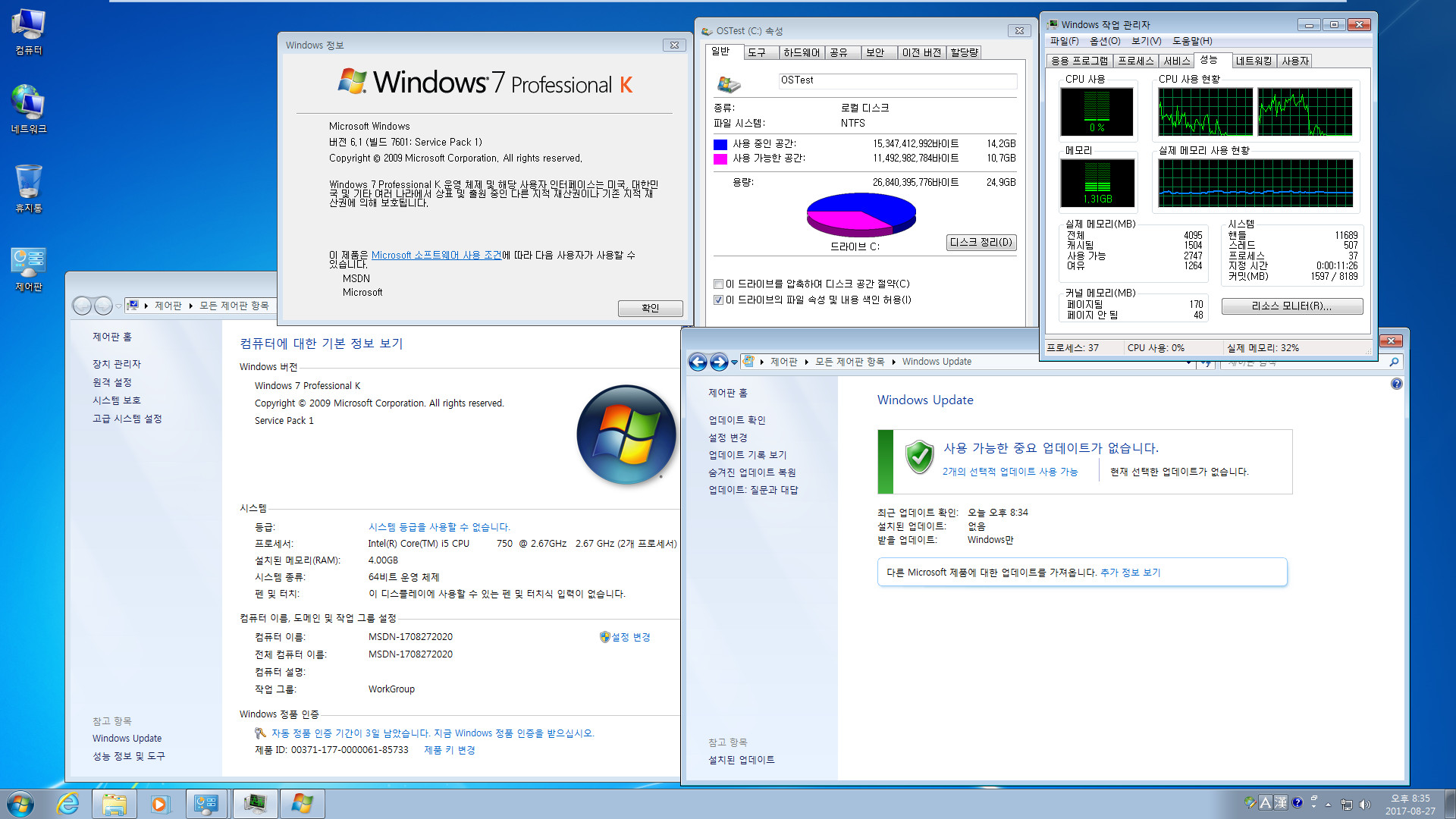Open Windows Explorer folder on the taskbar
Screen dimensions: 1456x819
[x=115, y=804]
